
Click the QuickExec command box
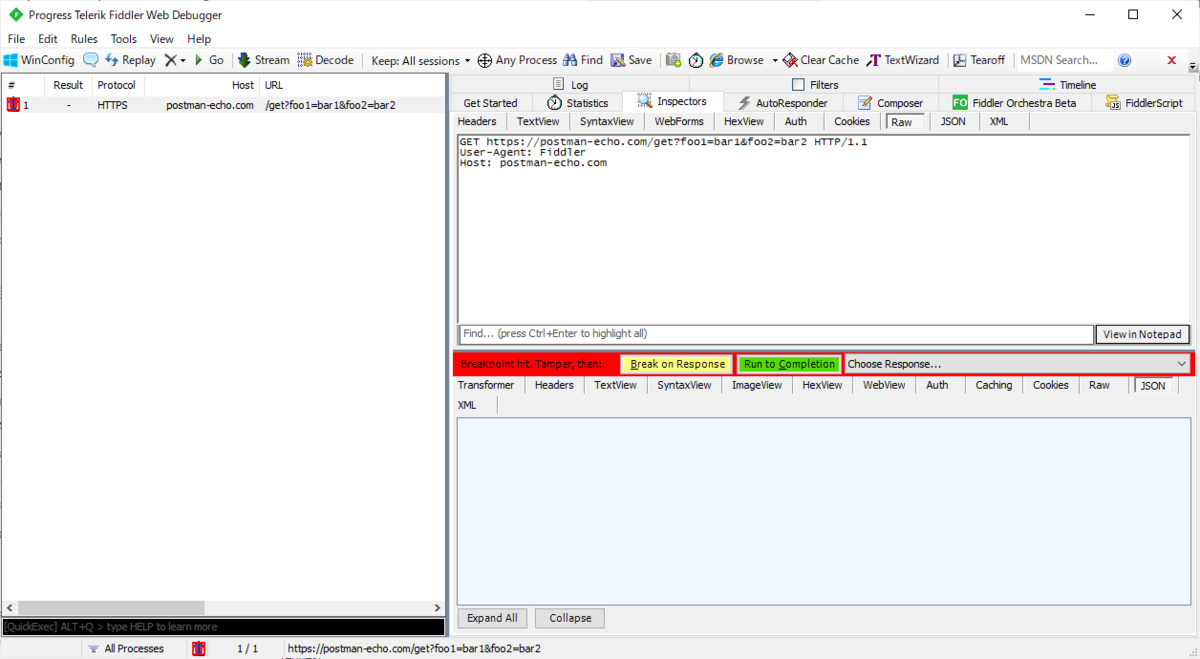click(x=223, y=627)
